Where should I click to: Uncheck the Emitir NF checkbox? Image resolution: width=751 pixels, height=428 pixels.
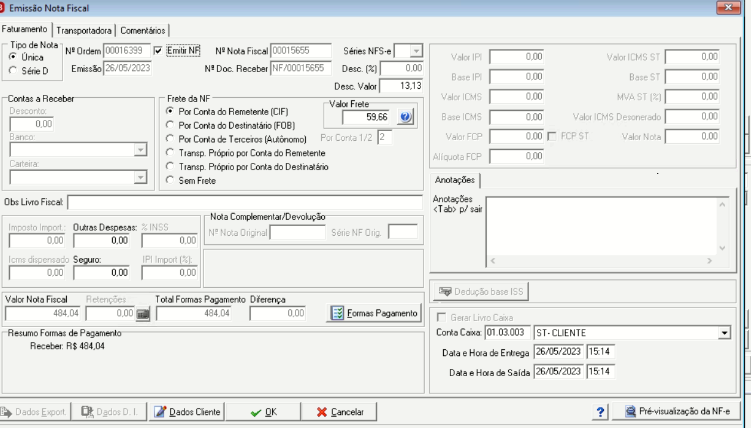158,51
